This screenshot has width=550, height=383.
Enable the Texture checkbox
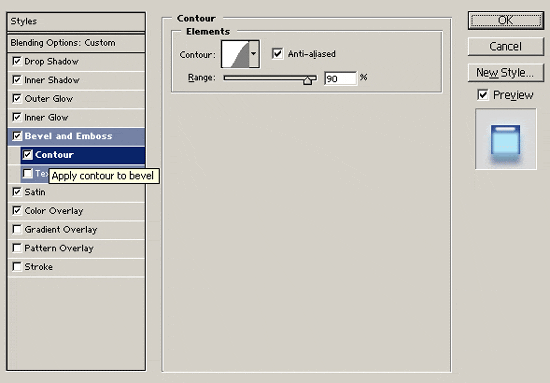pyautogui.click(x=27, y=173)
